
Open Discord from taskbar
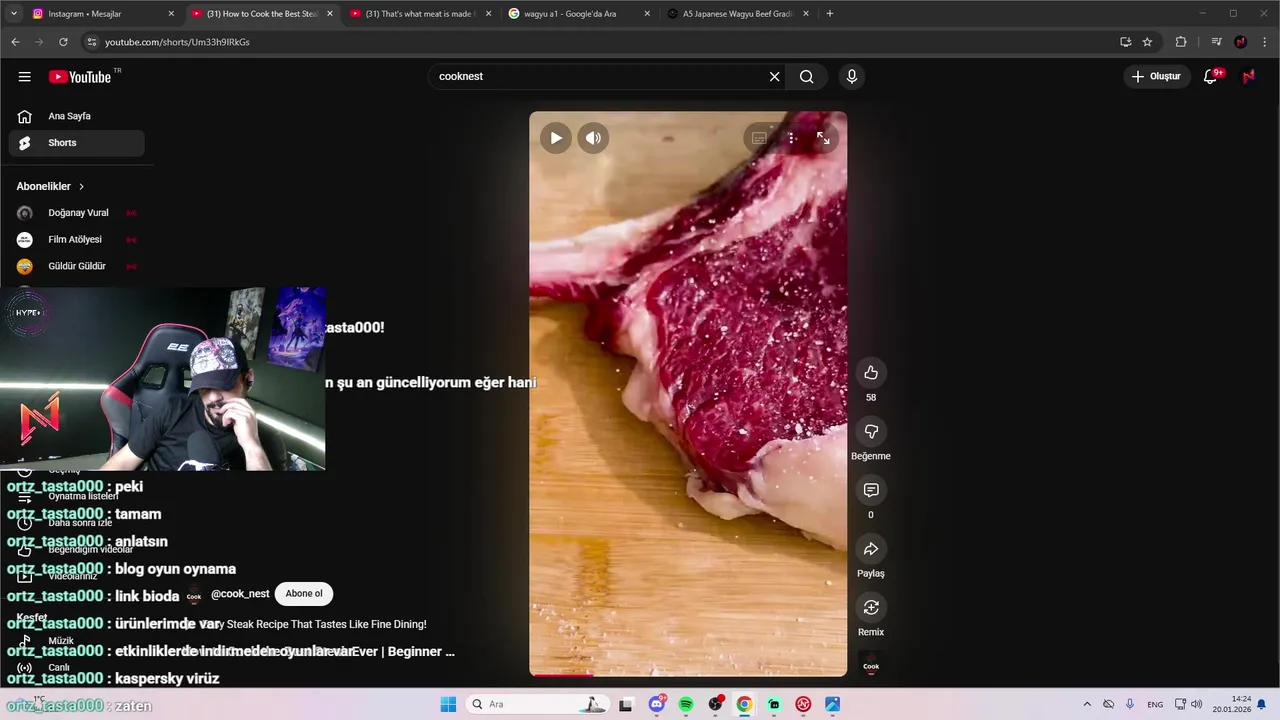click(x=657, y=704)
